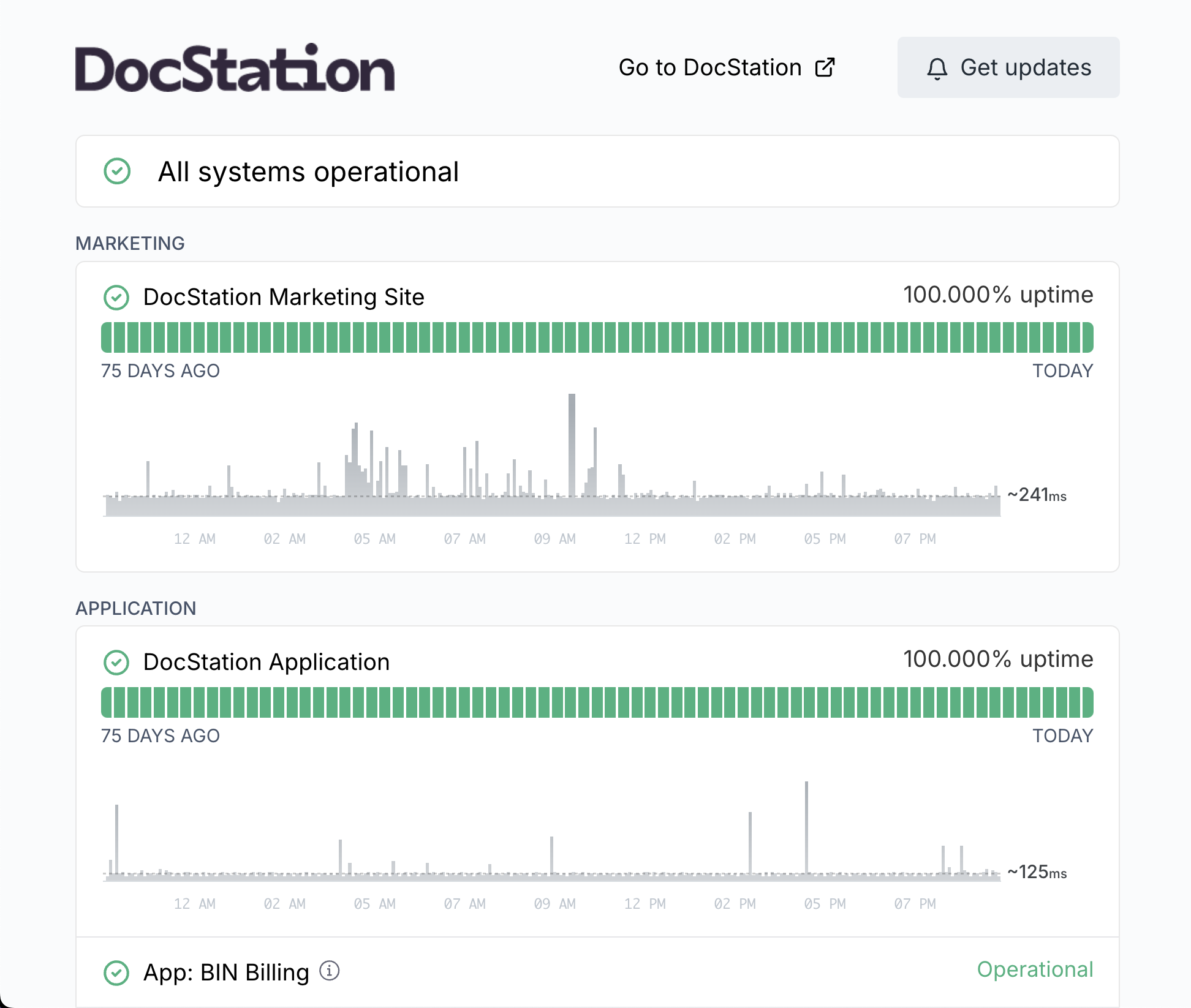
Task: Click the first bar of Marketing Site uptime timeline
Action: pyautogui.click(x=107, y=337)
